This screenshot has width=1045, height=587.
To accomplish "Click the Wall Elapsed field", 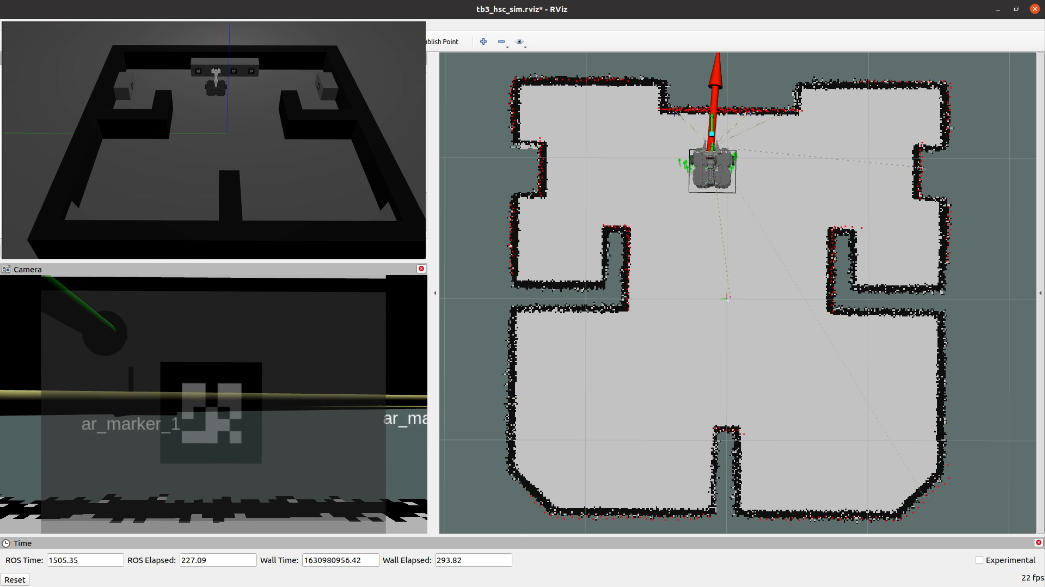I will coord(473,560).
